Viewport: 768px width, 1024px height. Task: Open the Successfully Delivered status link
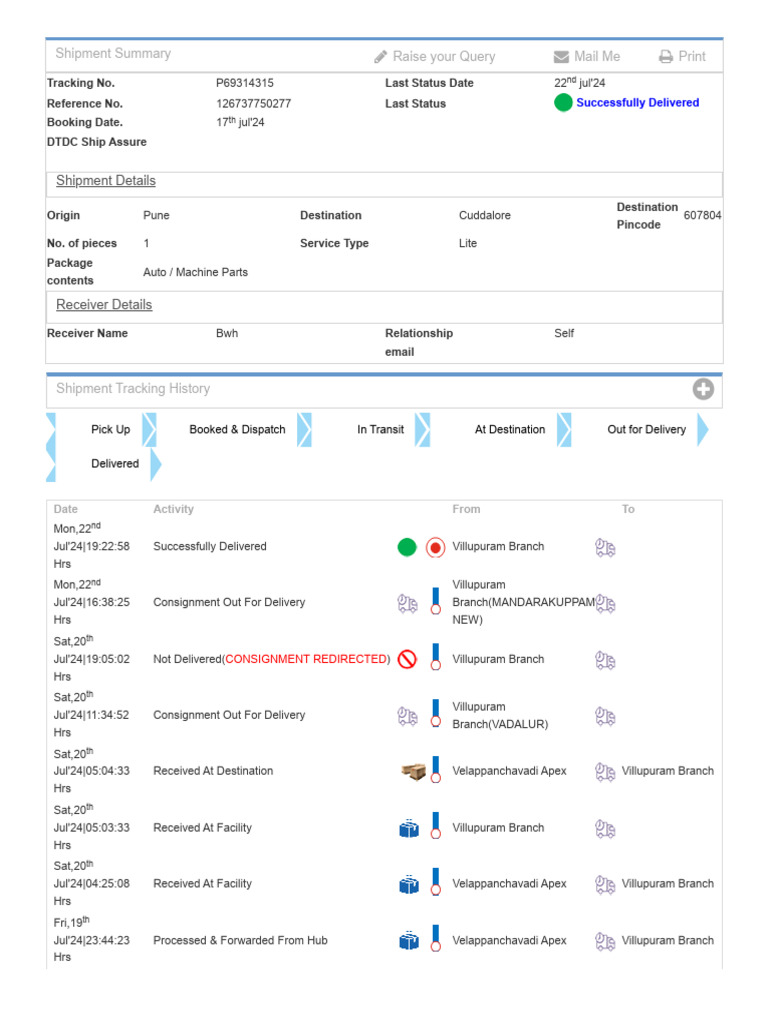637,103
